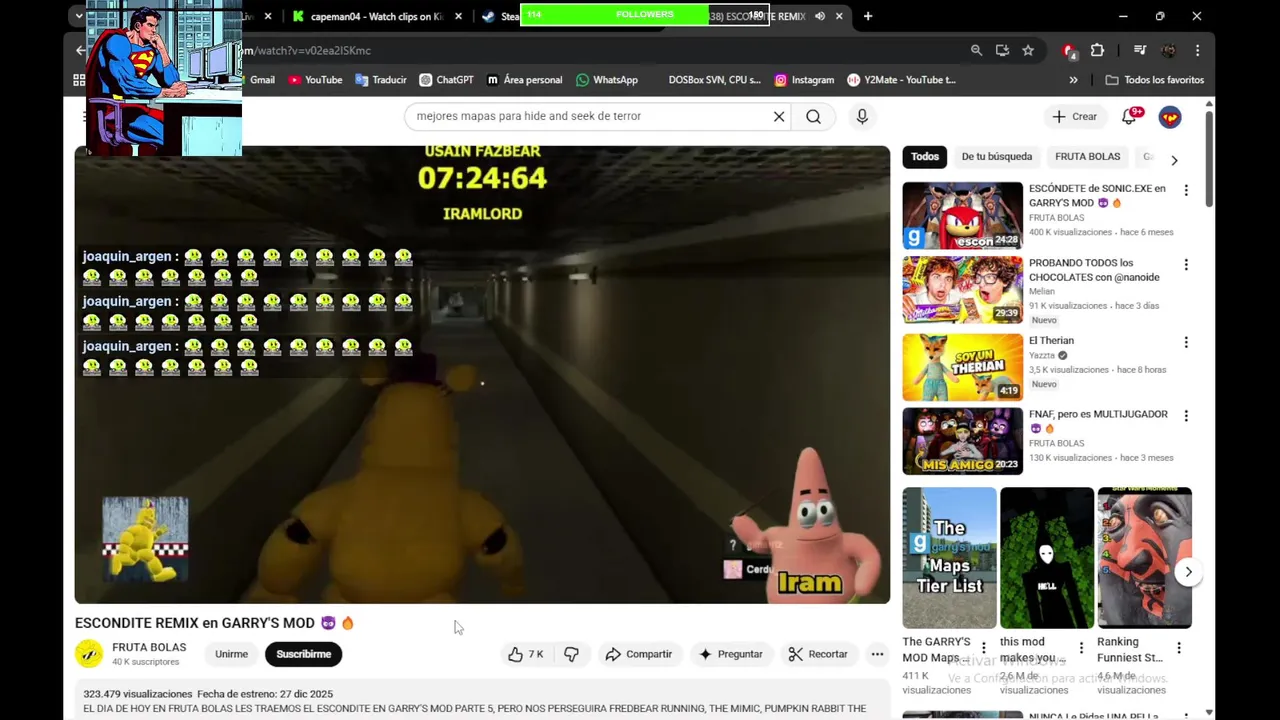Open the PROBANDO TODOS los CHOCOLATES video thumbnail
Image resolution: width=1280 pixels, height=720 pixels.
[962, 290]
